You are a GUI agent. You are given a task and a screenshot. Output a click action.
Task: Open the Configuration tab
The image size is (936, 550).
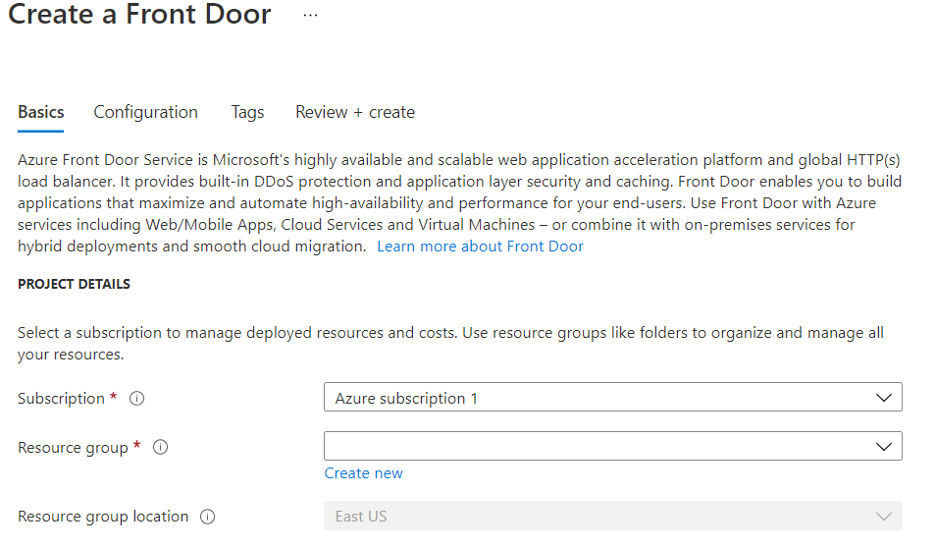146,112
